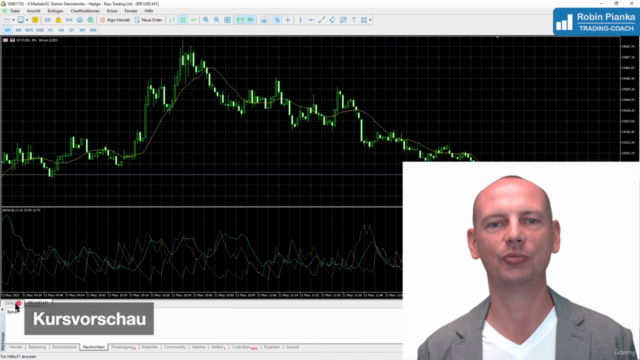The height and width of the screenshot is (360, 640).
Task: Select the M1 timeframe
Action: tap(8, 30)
